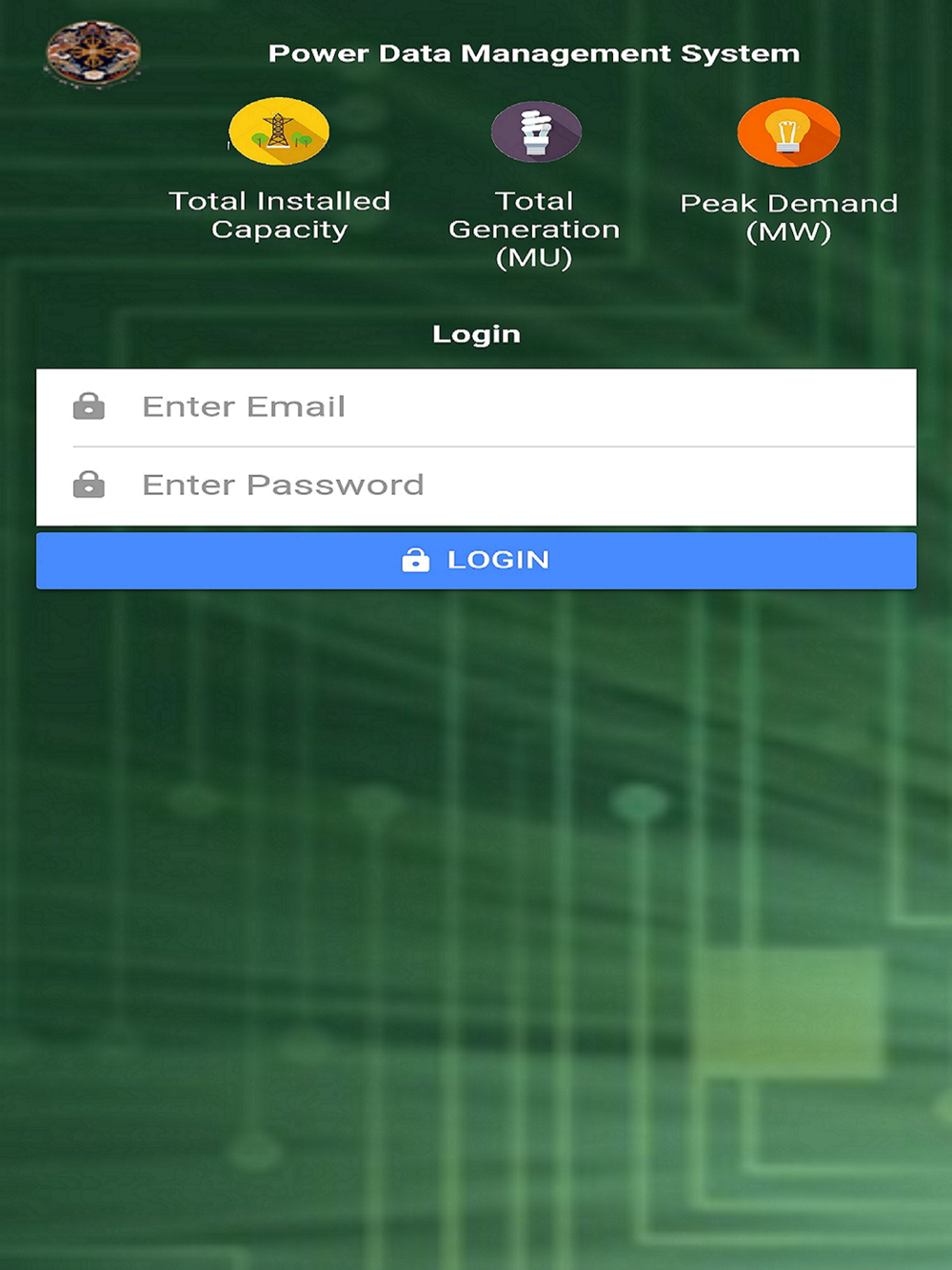
Task: Tap the yellow transmission tower icon
Action: click(279, 131)
